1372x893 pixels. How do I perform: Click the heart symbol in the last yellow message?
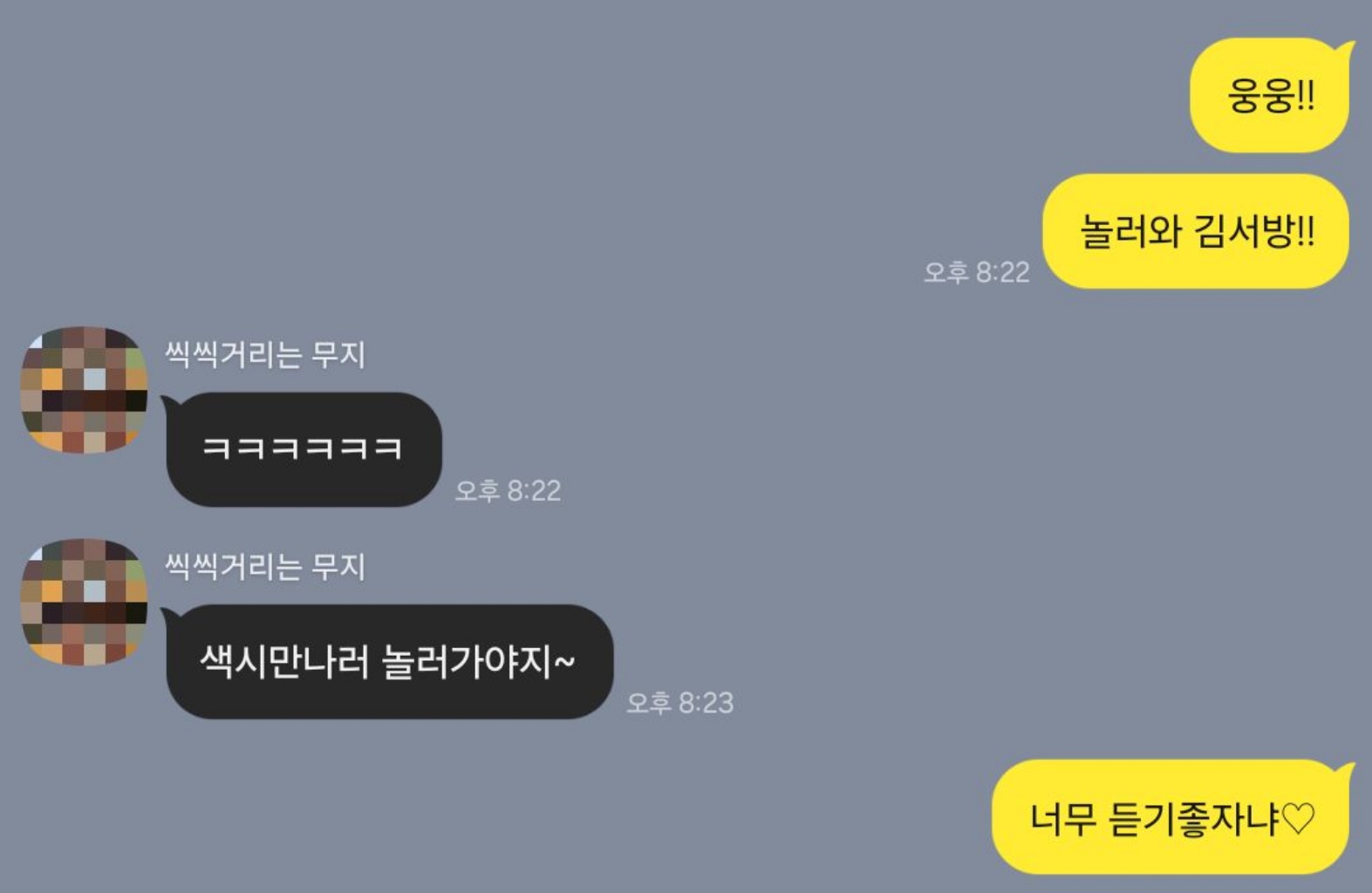point(1299,819)
